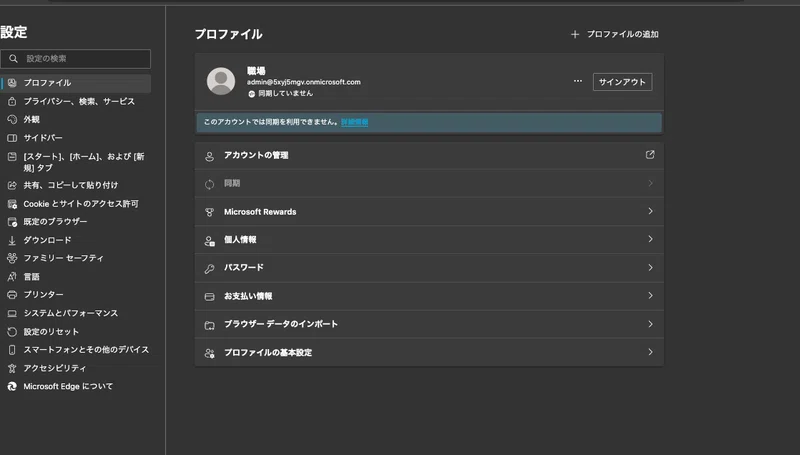
Task: Click the phone icon for スマートフォンとその他のデバイス
Action: pyautogui.click(x=12, y=350)
